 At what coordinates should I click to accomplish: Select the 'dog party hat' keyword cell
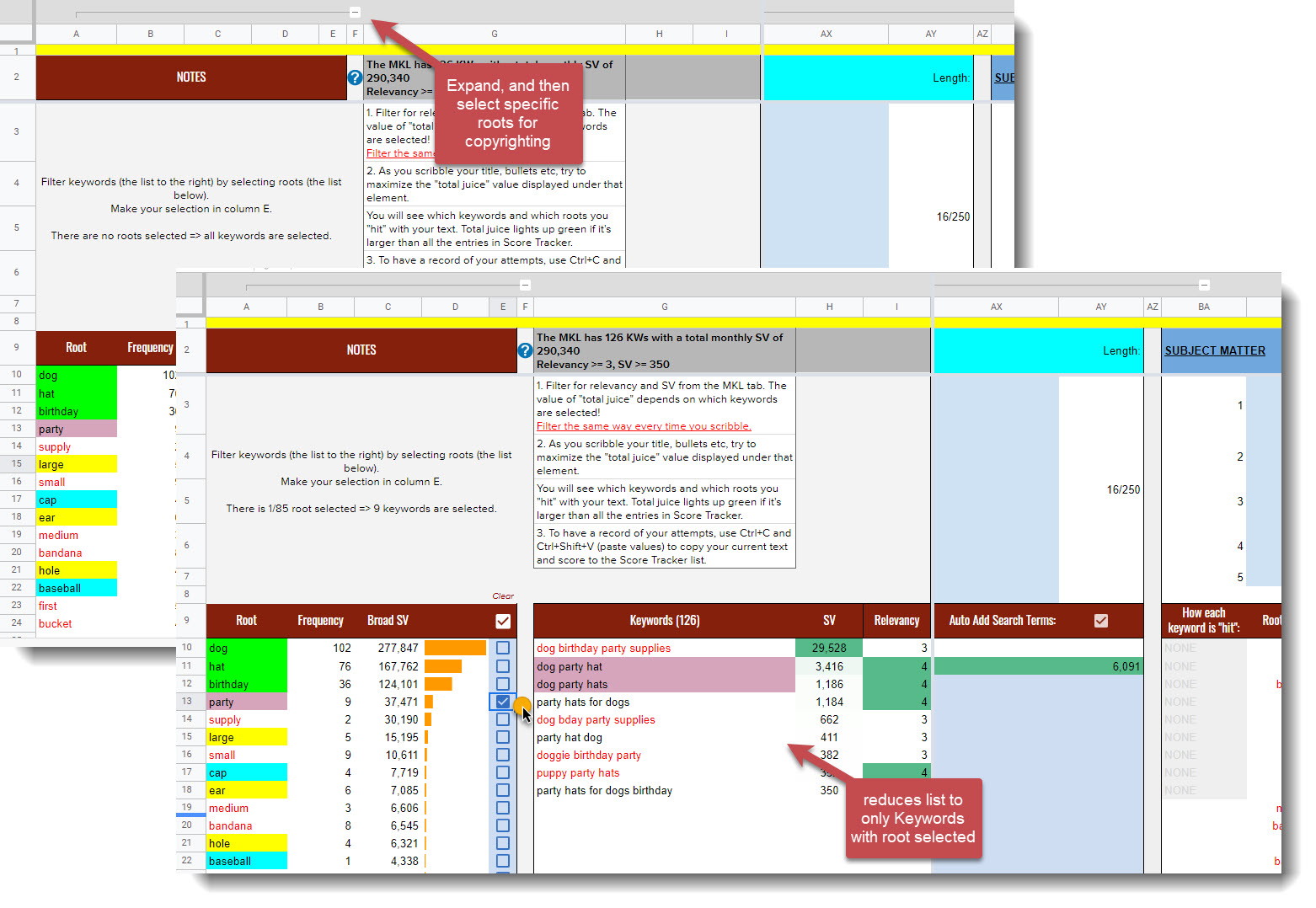click(x=665, y=666)
